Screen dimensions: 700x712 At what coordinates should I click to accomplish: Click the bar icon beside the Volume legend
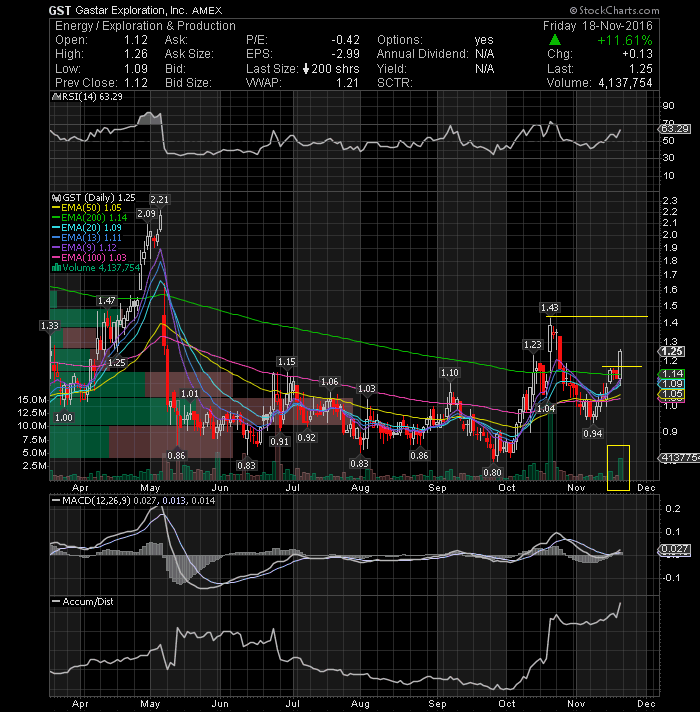pyautogui.click(x=56, y=267)
